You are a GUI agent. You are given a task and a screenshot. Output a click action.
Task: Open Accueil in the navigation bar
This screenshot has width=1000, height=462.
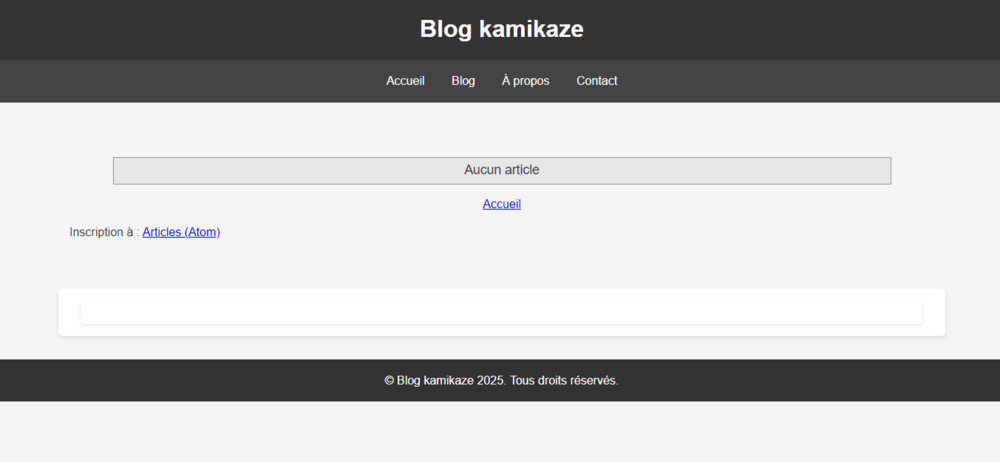tap(405, 81)
